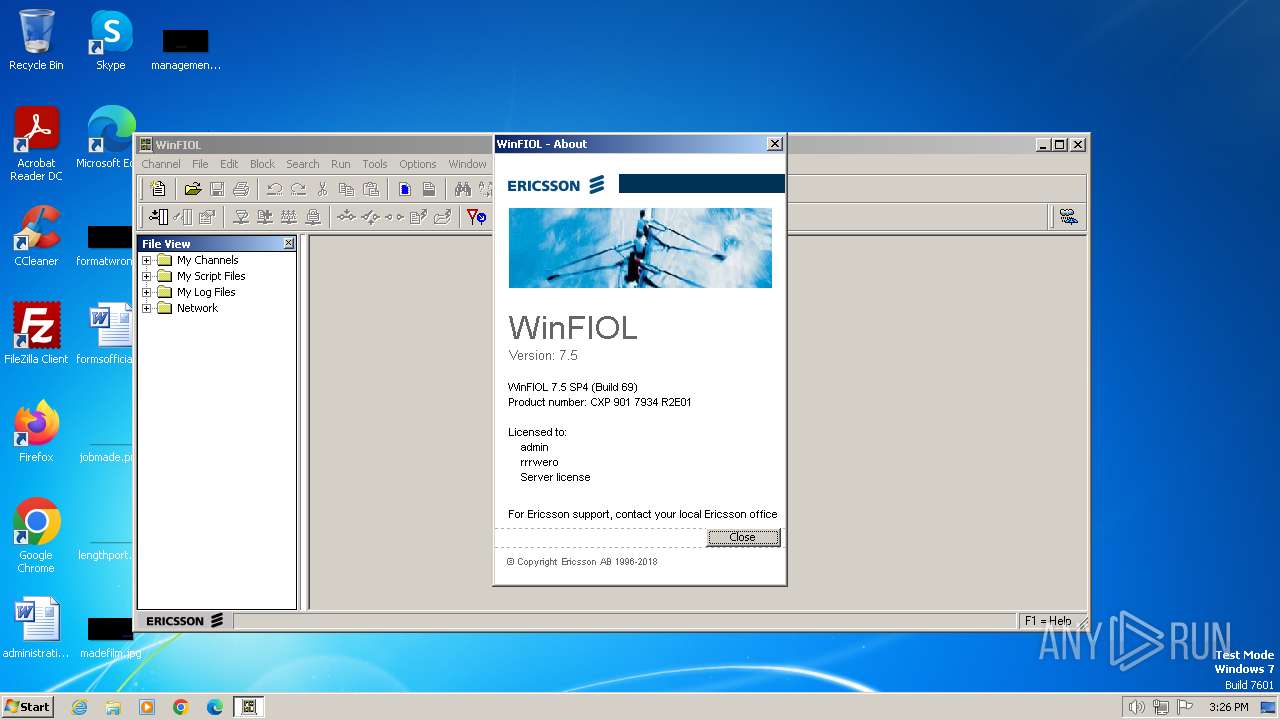Close the File View panel

(x=289, y=243)
